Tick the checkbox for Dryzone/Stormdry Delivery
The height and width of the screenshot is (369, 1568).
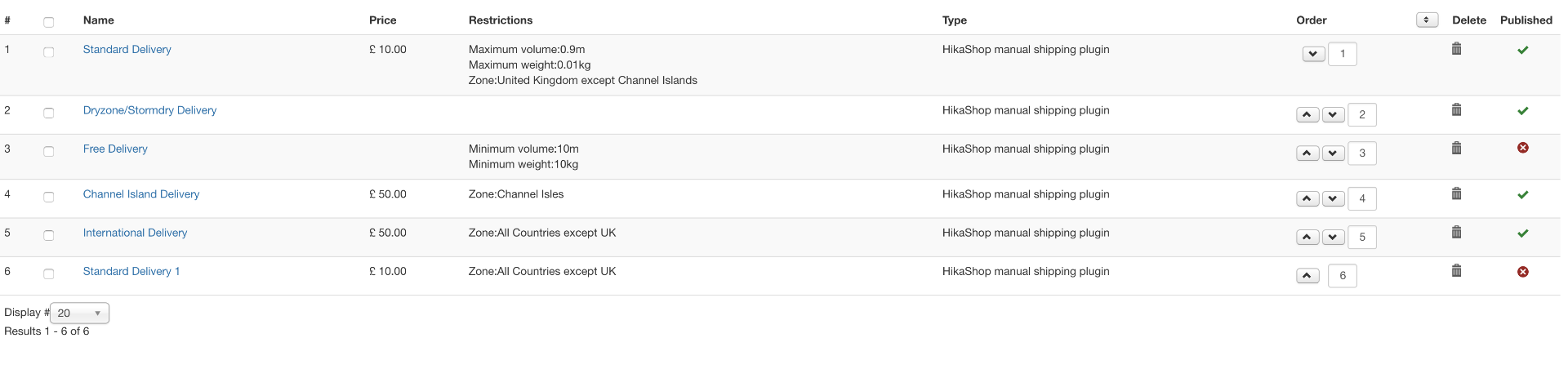tap(49, 113)
